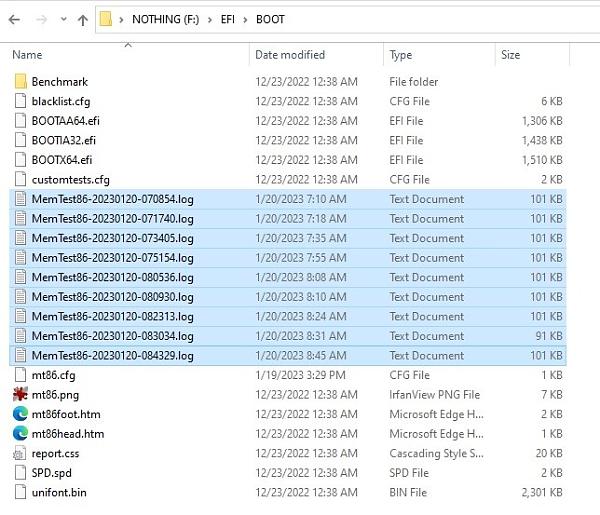Select file name customtests.cfg

click(70, 179)
